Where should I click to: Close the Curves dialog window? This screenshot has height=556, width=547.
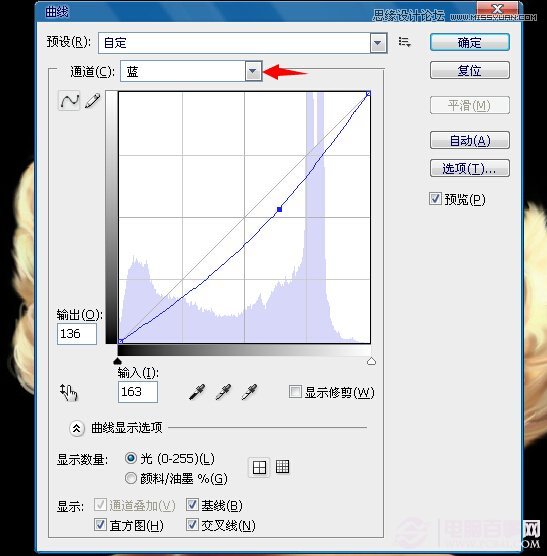tap(497, 9)
